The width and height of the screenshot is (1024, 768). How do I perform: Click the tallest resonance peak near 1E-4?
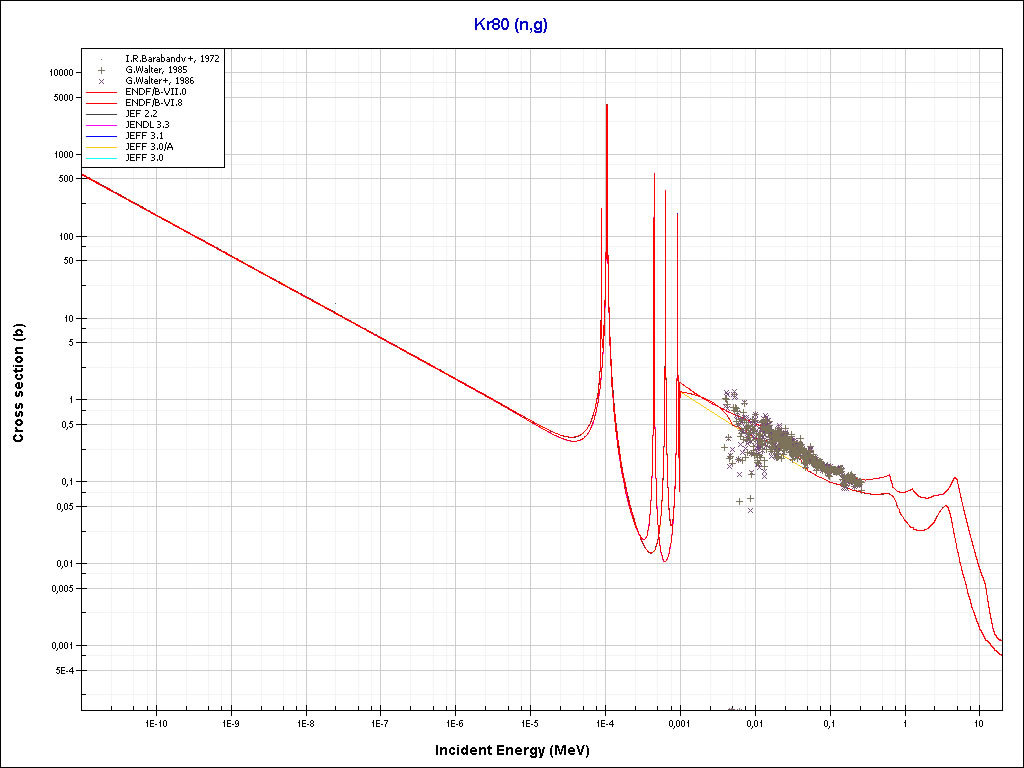[x=606, y=106]
